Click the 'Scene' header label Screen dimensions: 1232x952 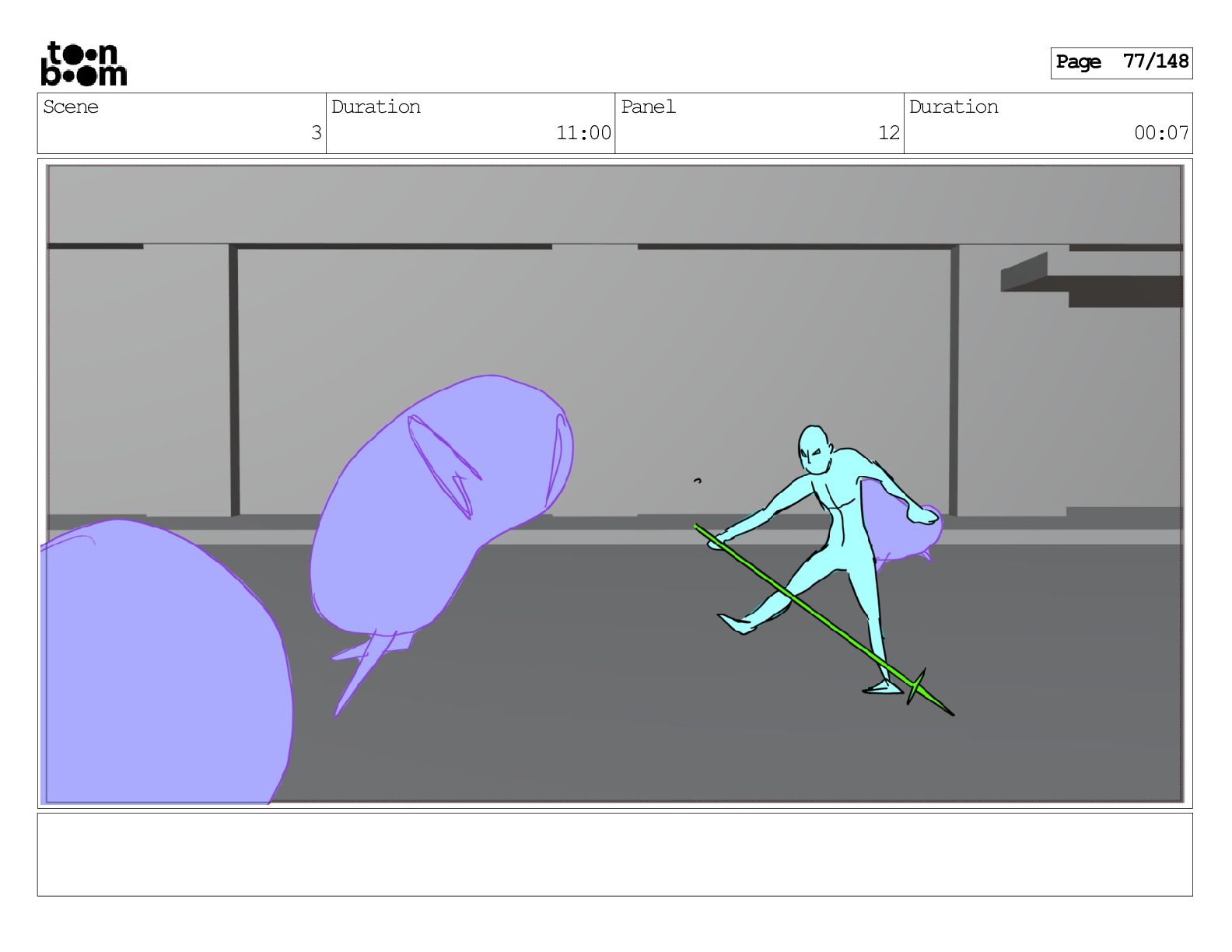coord(71,107)
